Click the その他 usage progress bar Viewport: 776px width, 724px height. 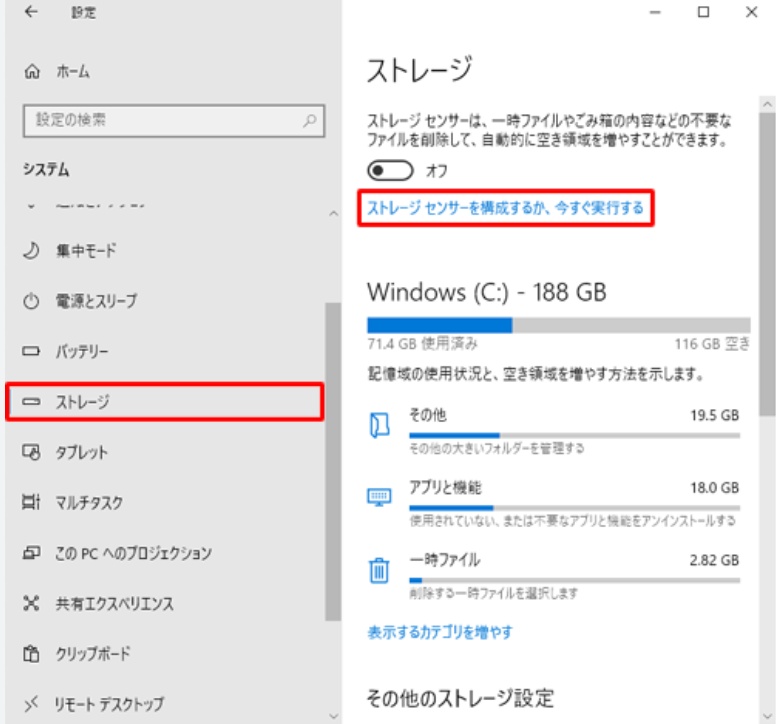click(x=575, y=435)
